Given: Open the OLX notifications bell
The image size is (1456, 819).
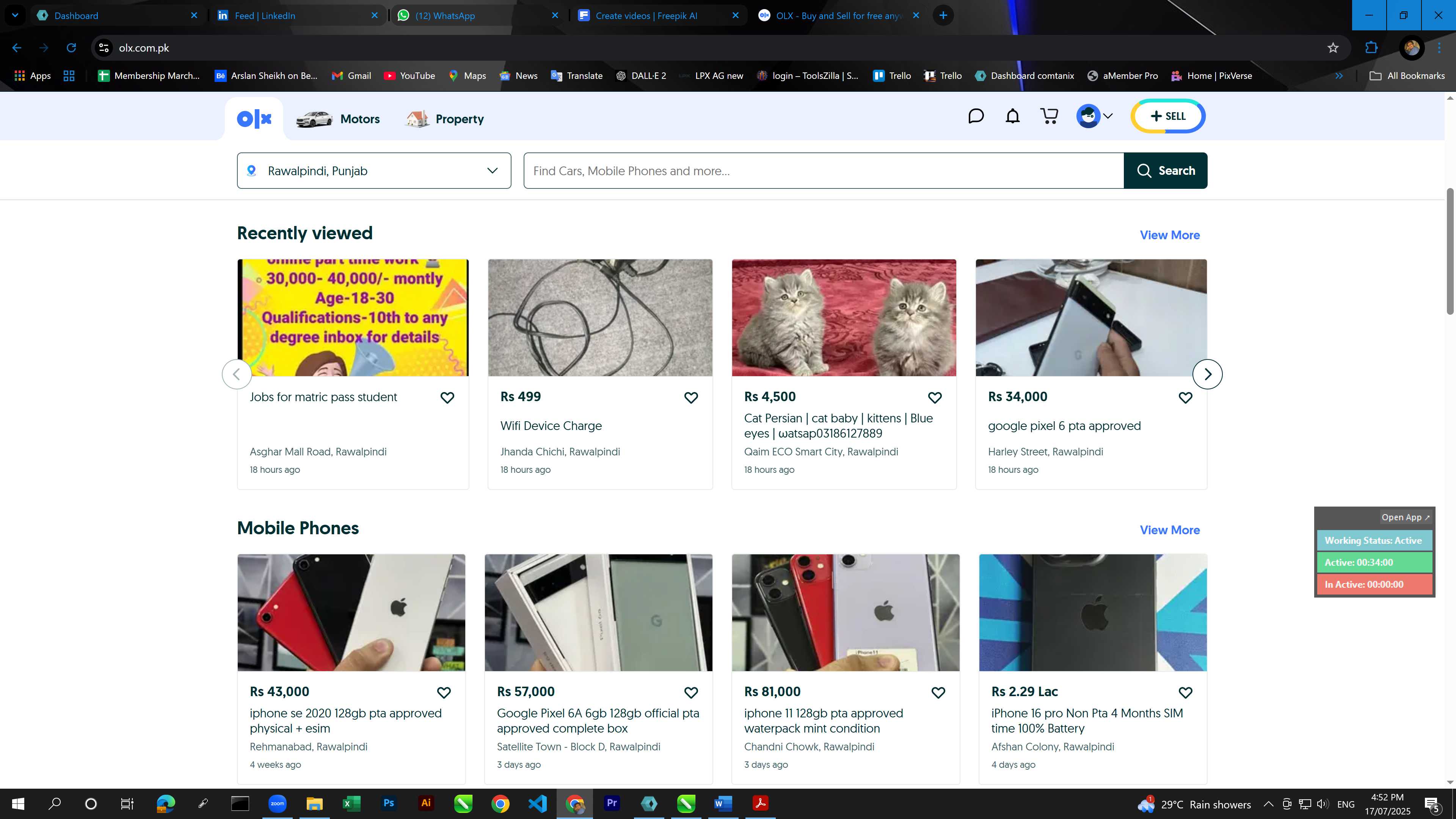Looking at the screenshot, I should [1012, 116].
